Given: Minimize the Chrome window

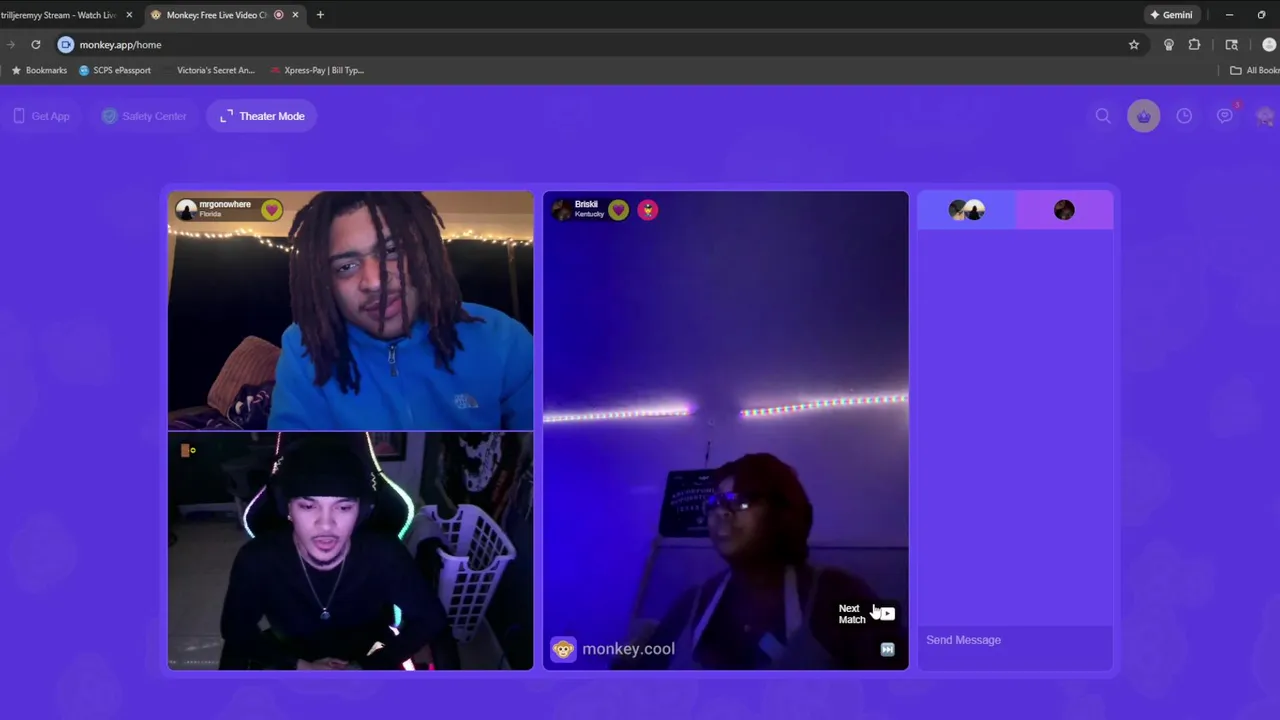Looking at the screenshot, I should click(x=1229, y=15).
